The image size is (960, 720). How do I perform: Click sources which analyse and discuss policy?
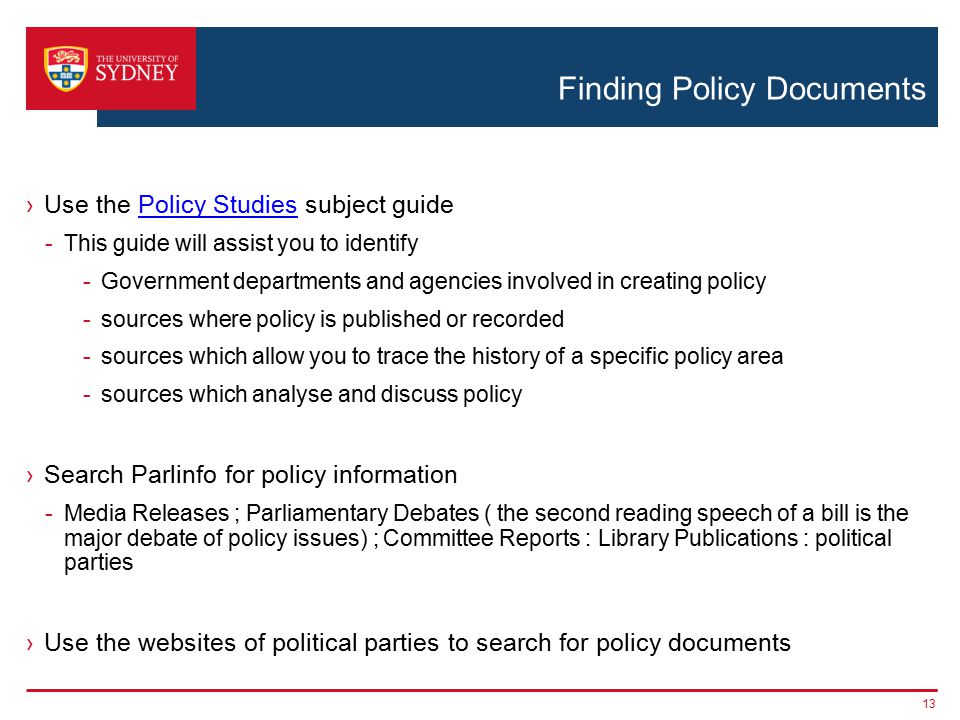(312, 394)
